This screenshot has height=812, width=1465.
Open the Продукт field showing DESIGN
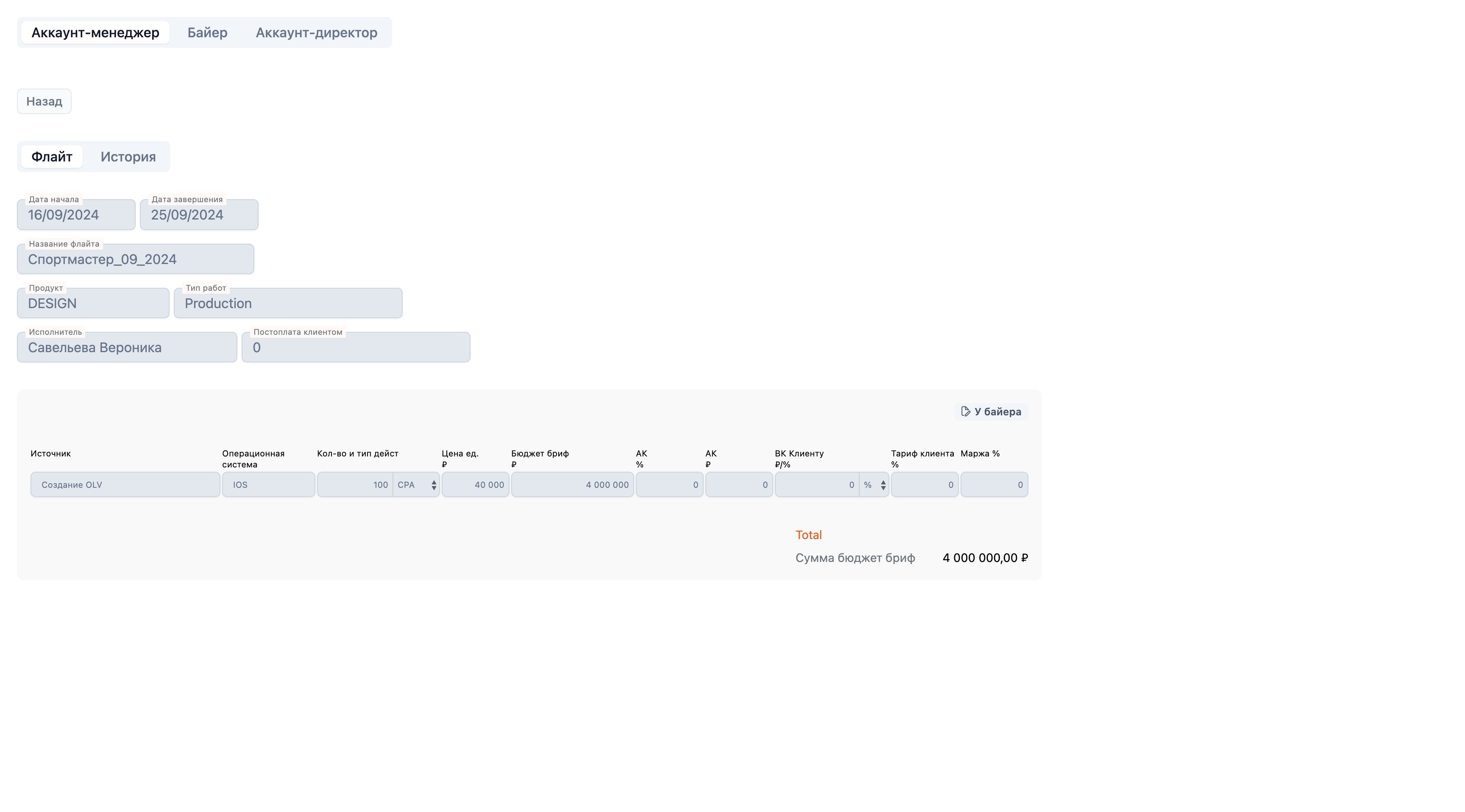pyautogui.click(x=93, y=303)
